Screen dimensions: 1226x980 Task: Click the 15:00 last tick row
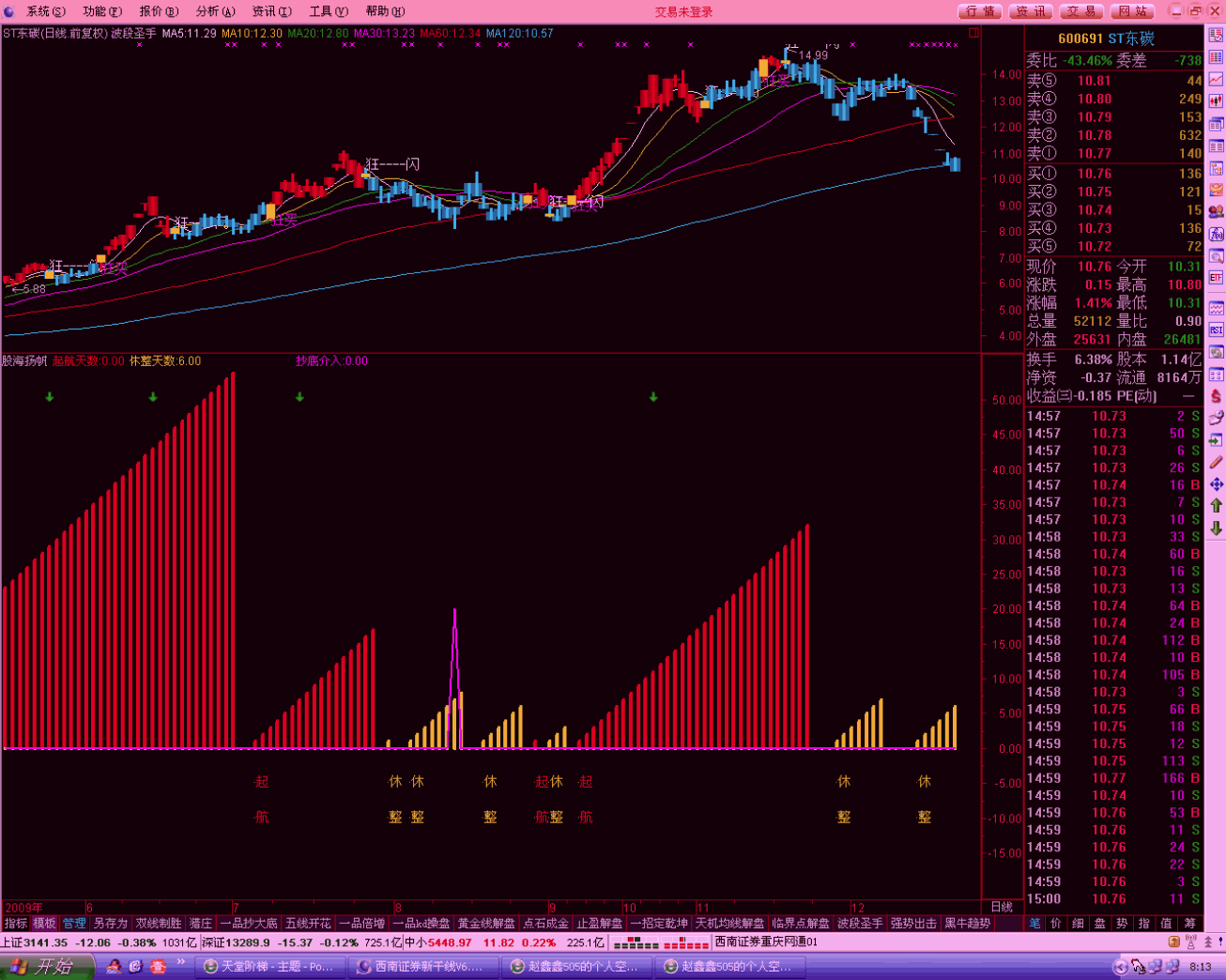tap(1113, 898)
